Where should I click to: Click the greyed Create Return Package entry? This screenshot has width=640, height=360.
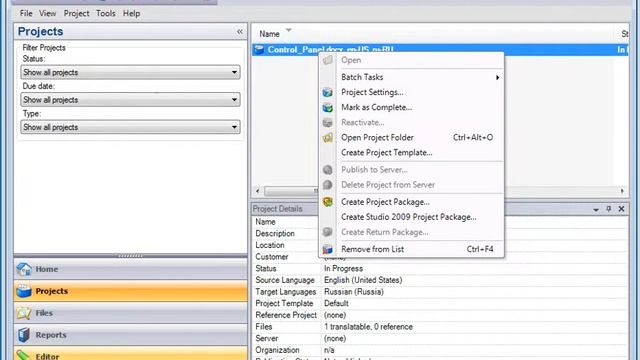tap(411, 232)
